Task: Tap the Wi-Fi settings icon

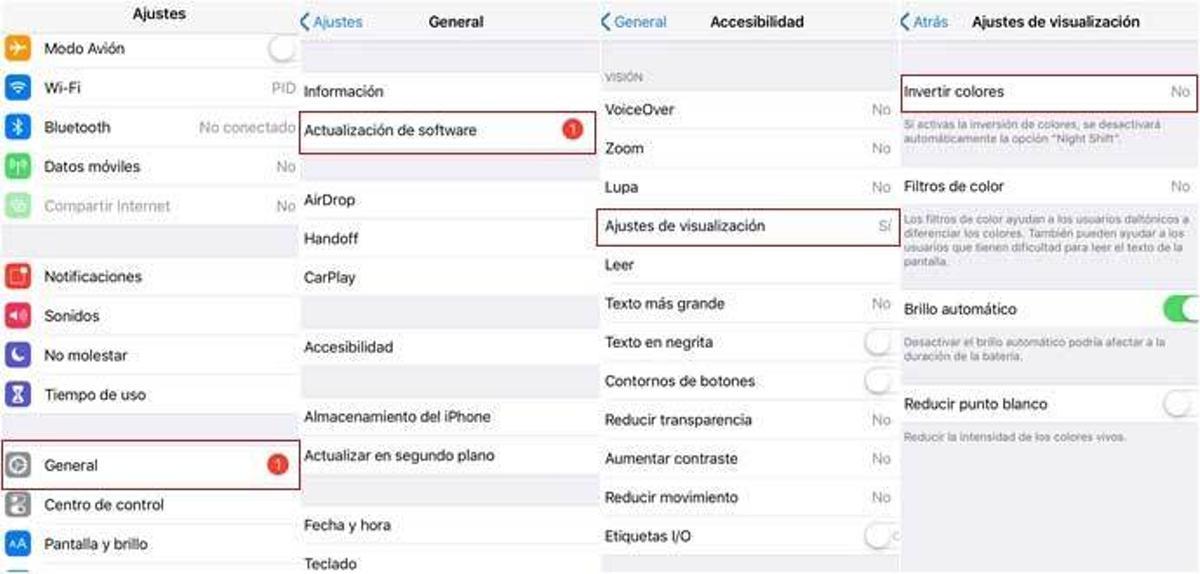Action: coord(18,88)
